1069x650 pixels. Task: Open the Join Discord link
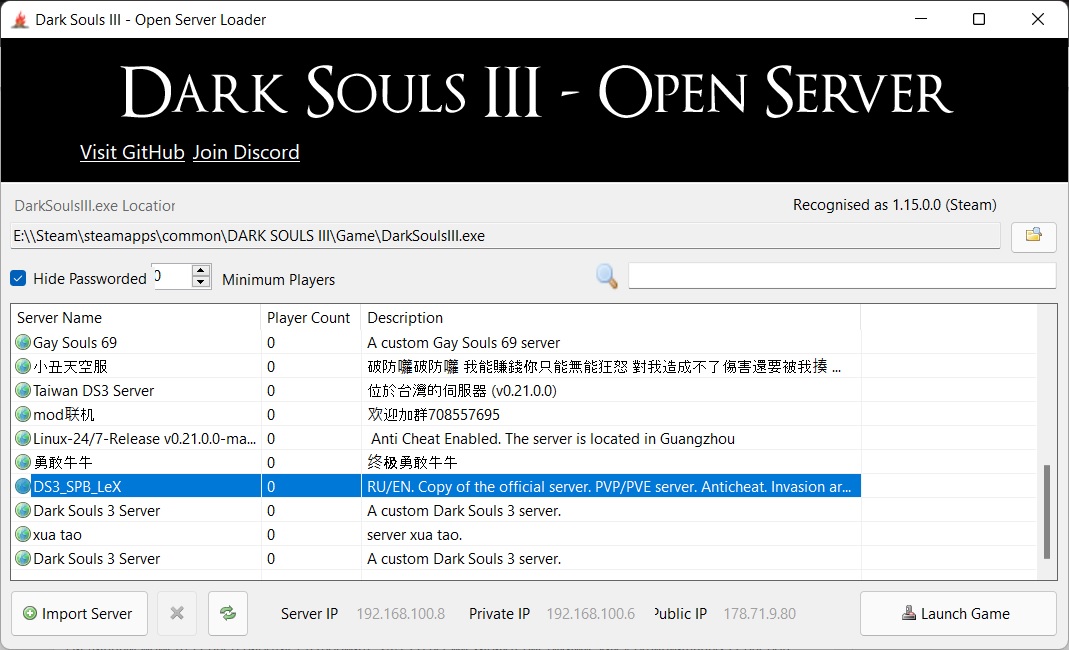point(246,152)
